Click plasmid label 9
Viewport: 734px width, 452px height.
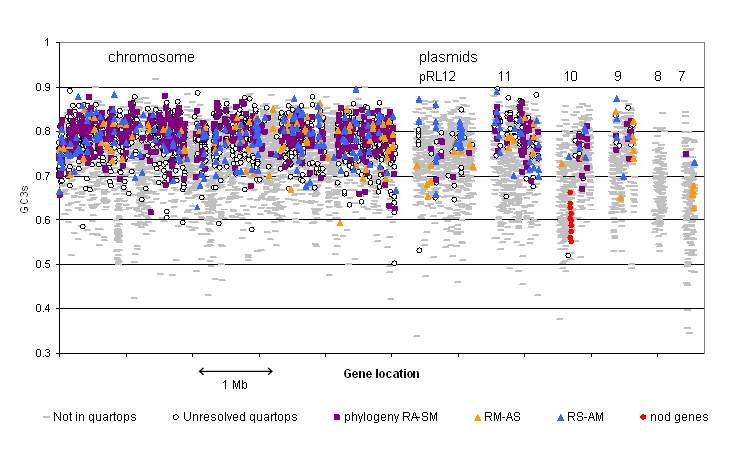[x=618, y=76]
